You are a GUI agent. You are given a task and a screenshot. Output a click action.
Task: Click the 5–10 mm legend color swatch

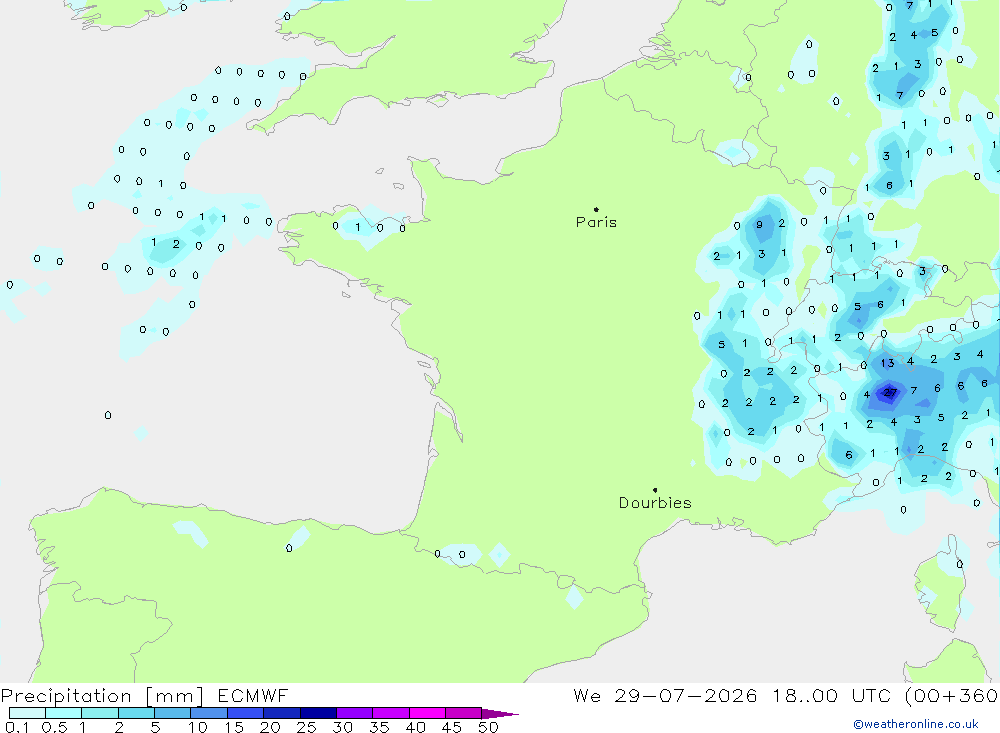click(x=172, y=713)
